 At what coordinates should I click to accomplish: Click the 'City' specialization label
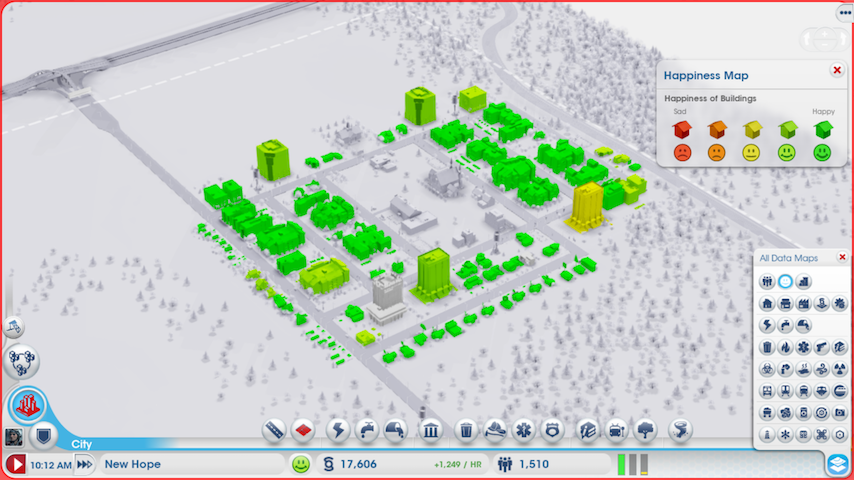[82, 444]
